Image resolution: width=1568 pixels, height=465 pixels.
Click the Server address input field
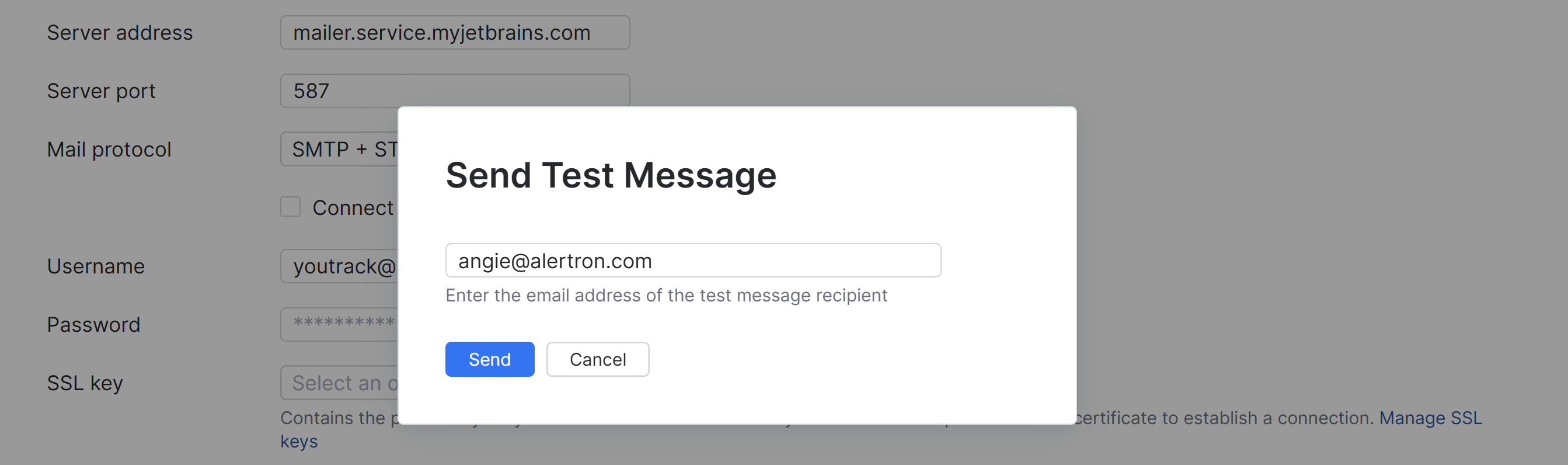tap(454, 32)
